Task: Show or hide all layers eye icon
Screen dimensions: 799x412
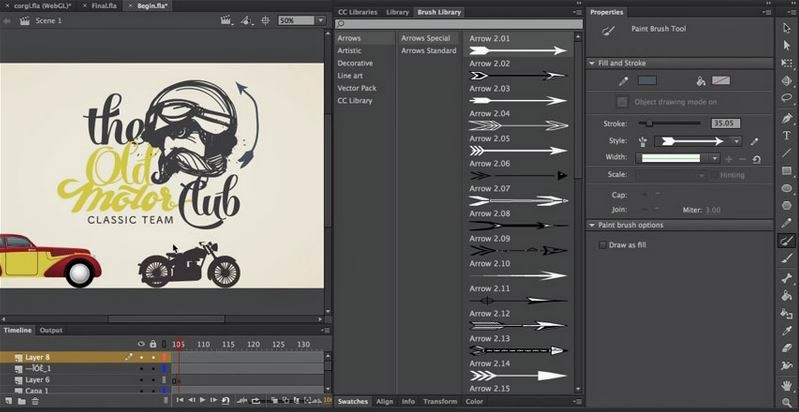Action: (x=141, y=344)
